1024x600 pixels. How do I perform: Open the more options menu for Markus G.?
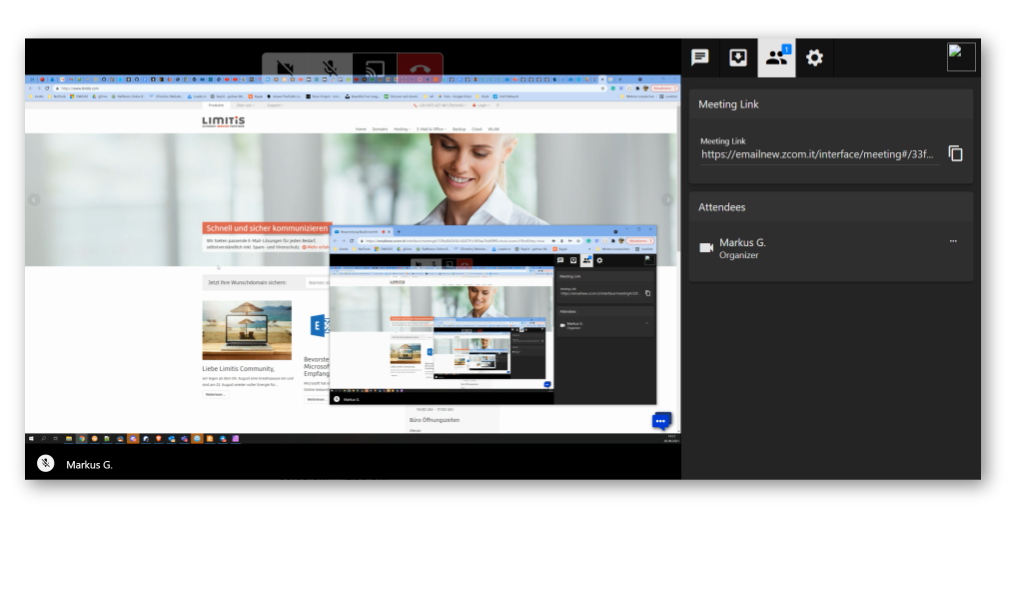coord(953,241)
